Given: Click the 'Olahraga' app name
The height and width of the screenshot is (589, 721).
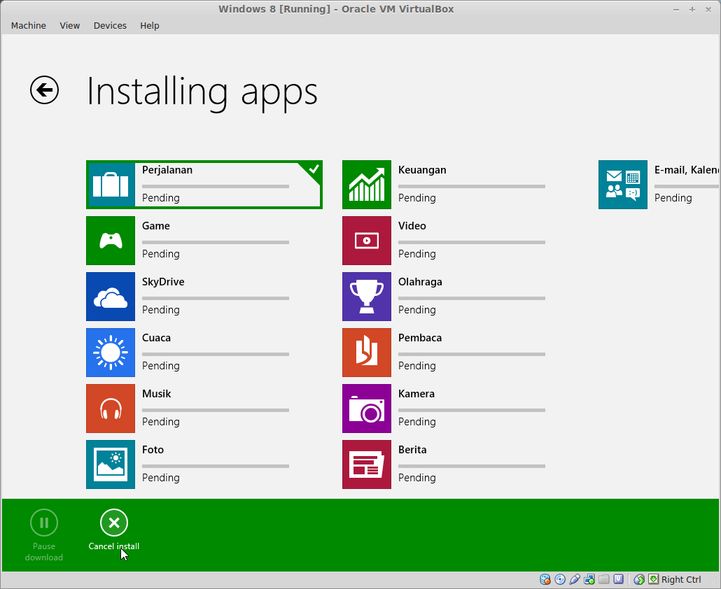Looking at the screenshot, I should point(420,282).
